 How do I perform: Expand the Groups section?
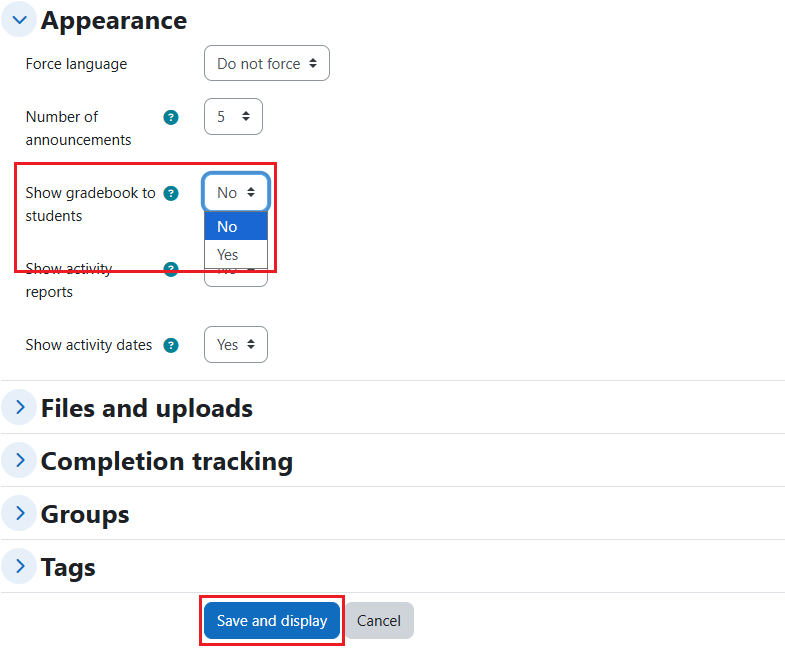[x=19, y=513]
